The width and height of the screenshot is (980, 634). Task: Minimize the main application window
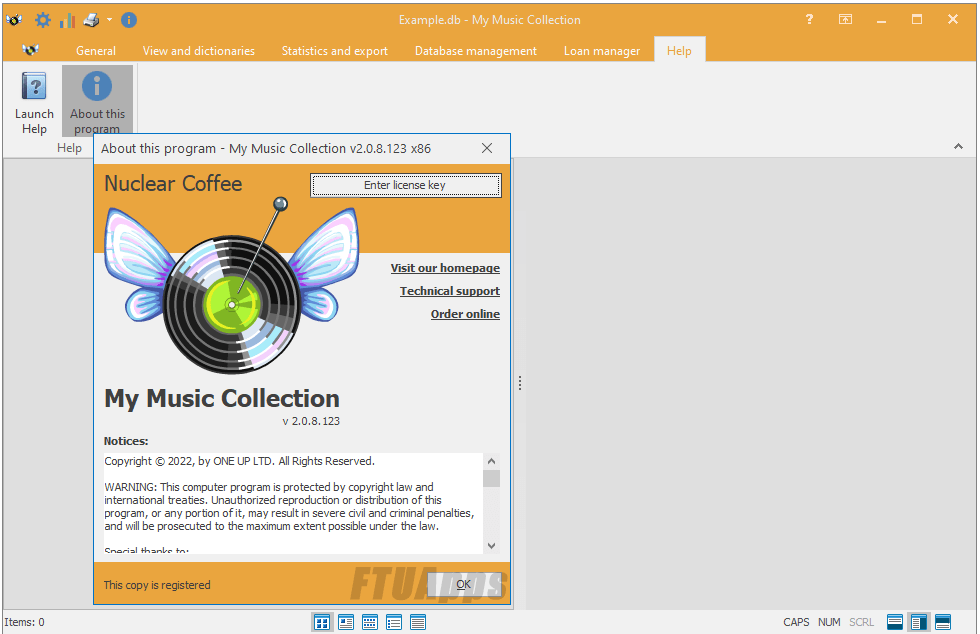881,20
